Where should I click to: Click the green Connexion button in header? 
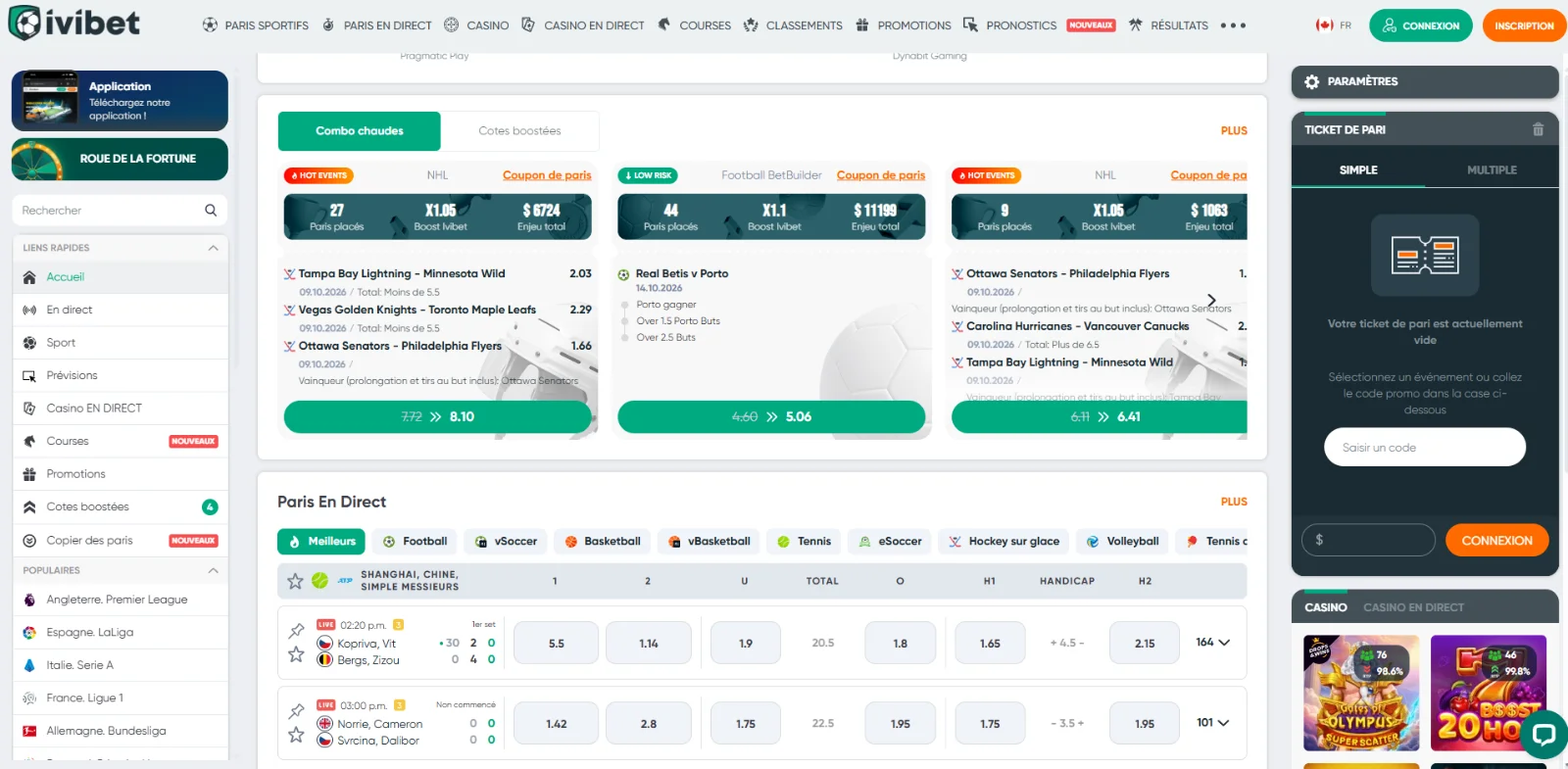1421,25
